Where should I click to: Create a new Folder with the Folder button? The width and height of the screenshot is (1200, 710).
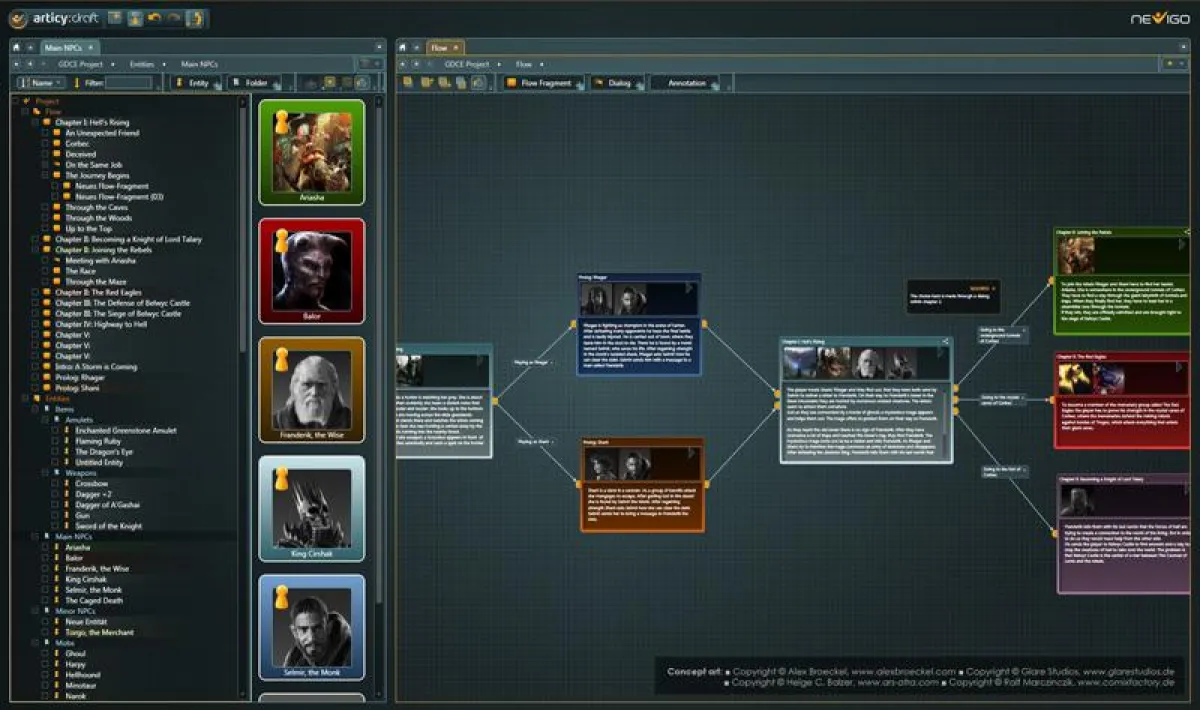[x=256, y=81]
